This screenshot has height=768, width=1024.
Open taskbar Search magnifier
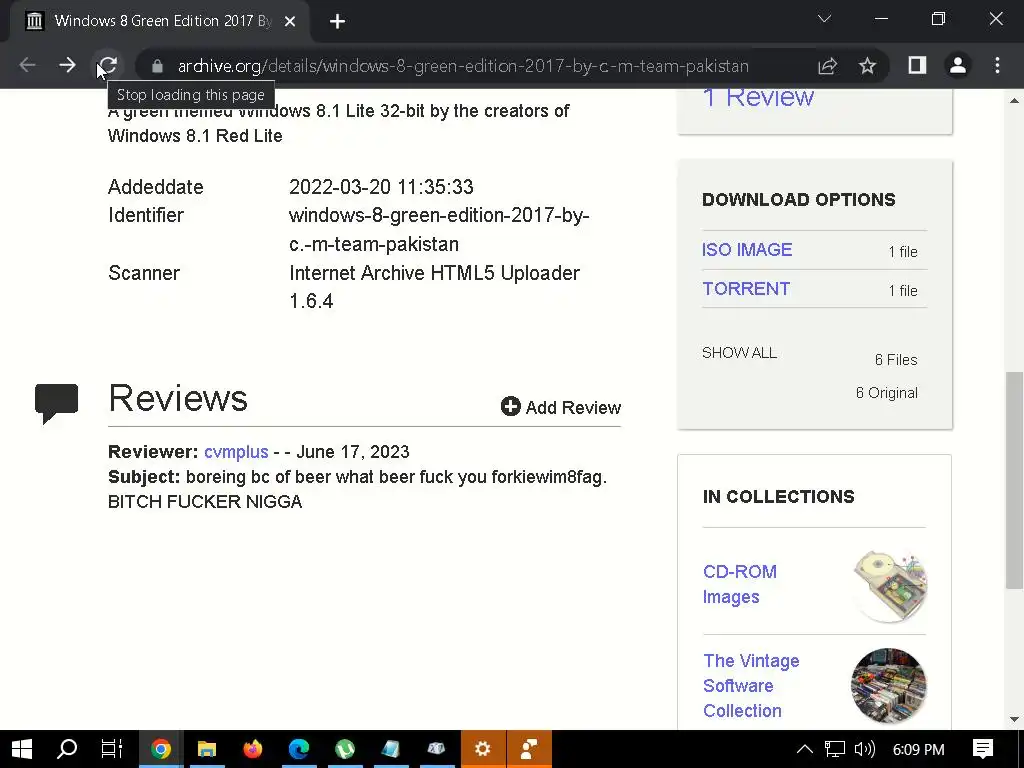coord(67,749)
